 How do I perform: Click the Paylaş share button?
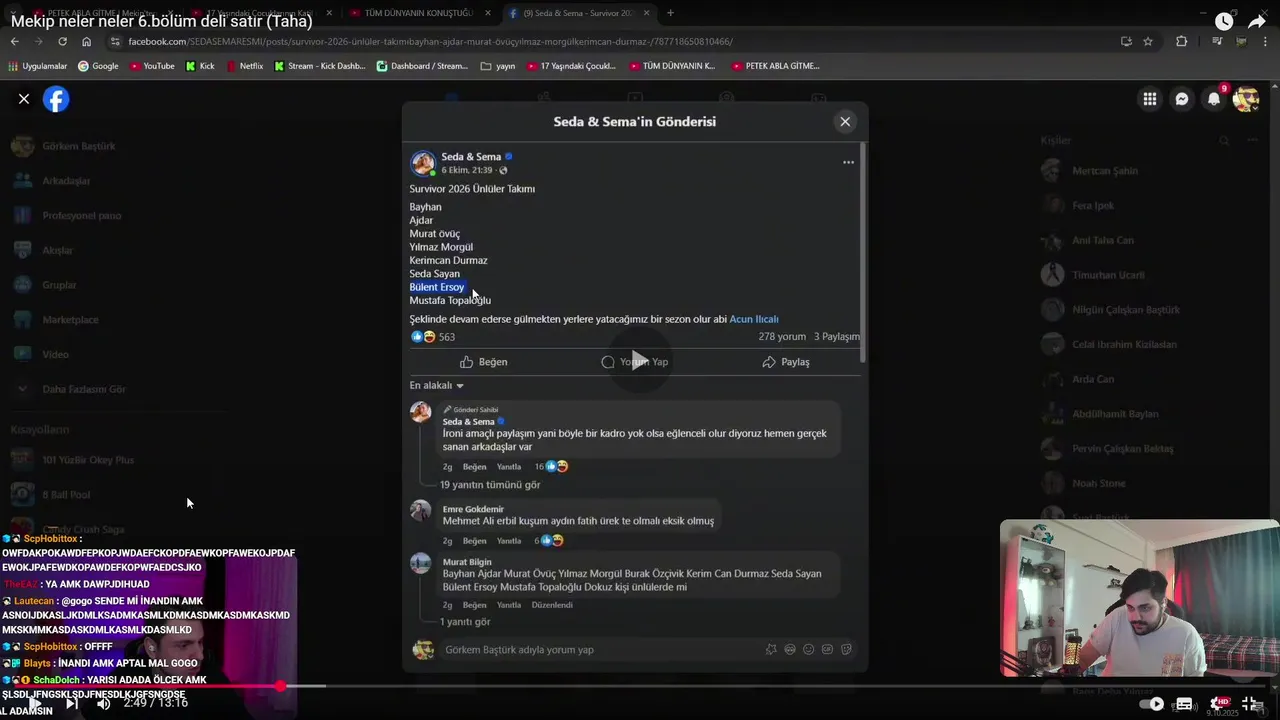(x=786, y=362)
